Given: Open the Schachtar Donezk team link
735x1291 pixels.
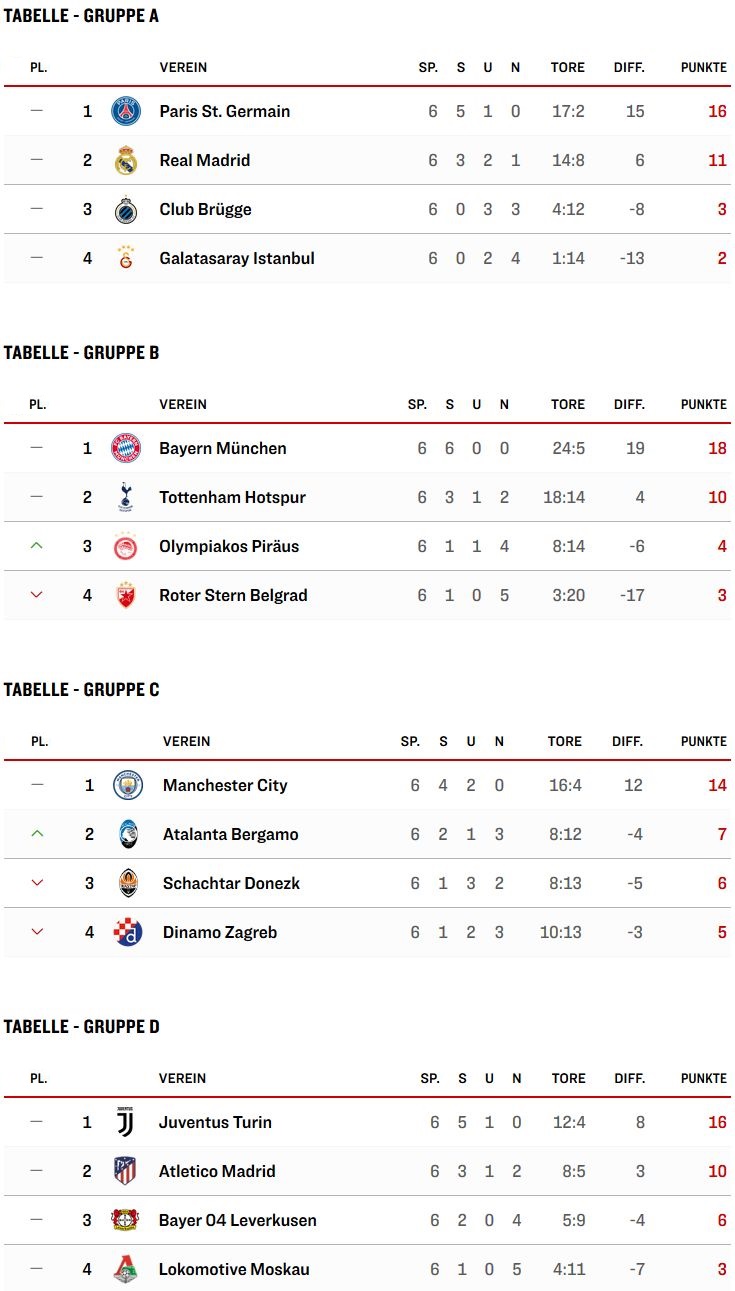Looking at the screenshot, I should click(x=231, y=883).
